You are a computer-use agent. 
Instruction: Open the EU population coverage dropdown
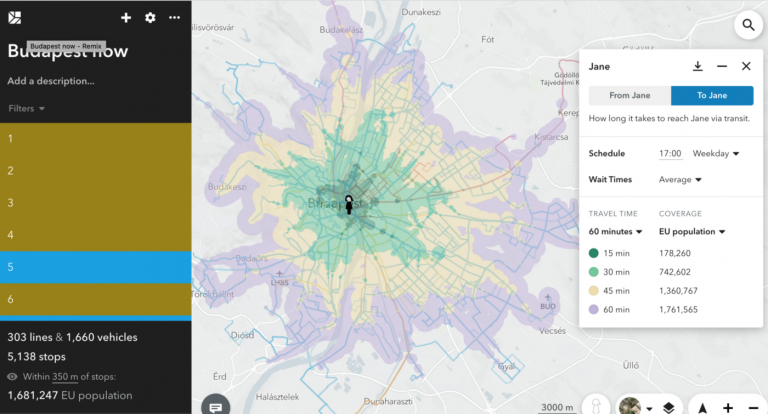692,232
